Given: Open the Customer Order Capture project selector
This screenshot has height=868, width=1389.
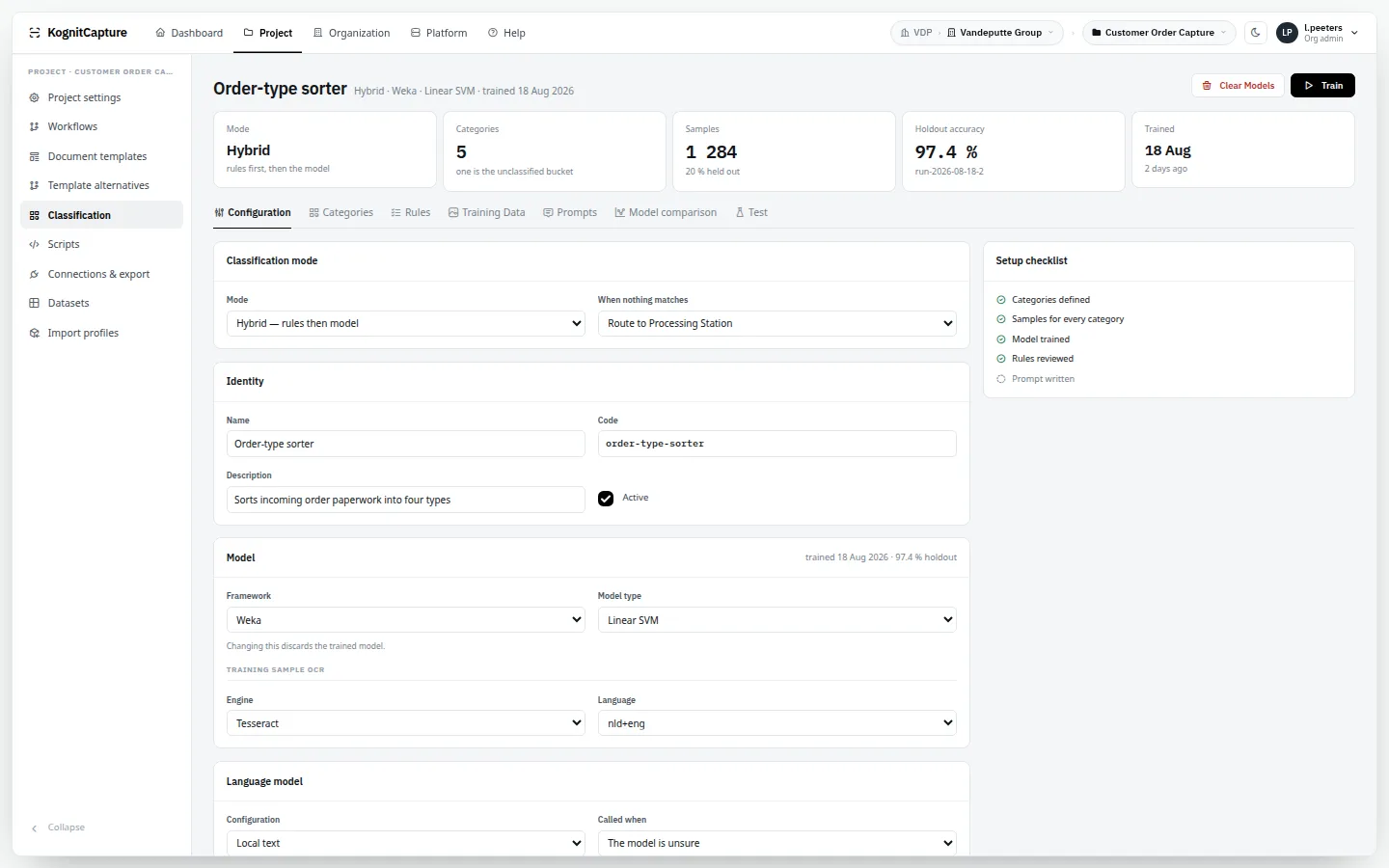Looking at the screenshot, I should coord(1159,33).
